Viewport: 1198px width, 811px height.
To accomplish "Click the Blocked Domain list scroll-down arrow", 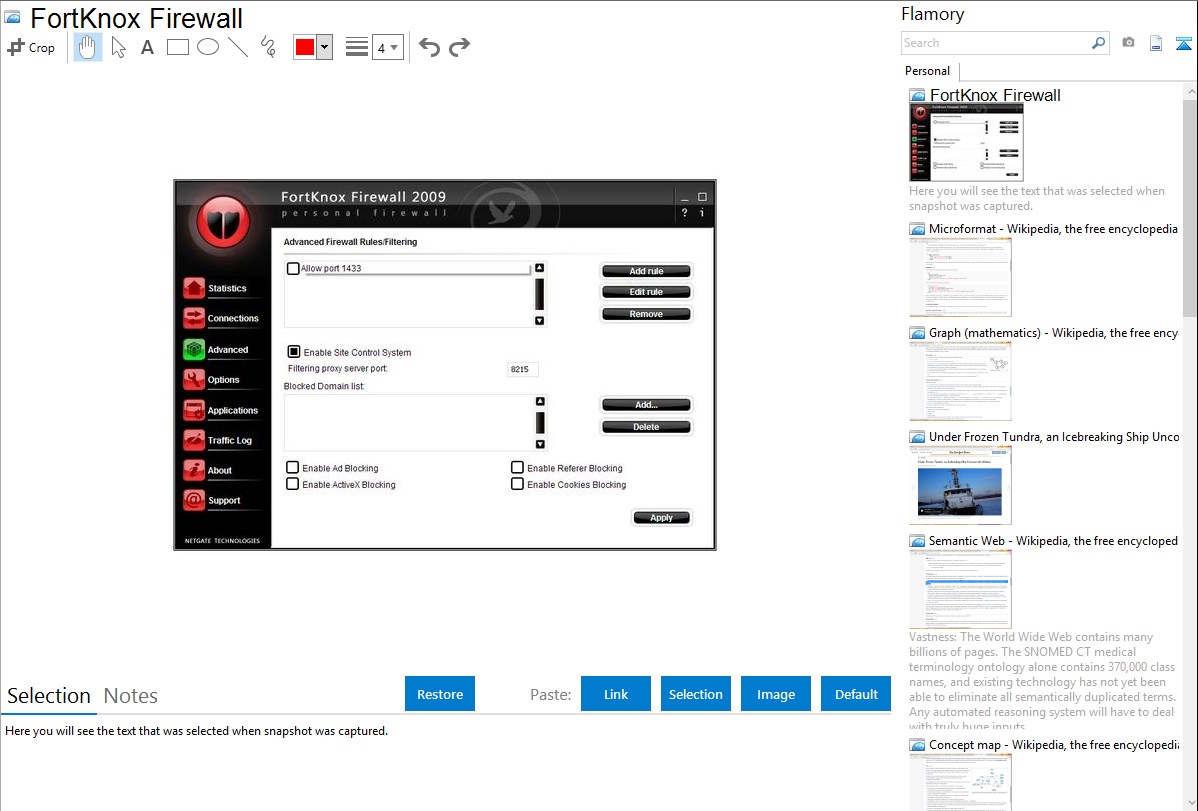I will pyautogui.click(x=540, y=444).
